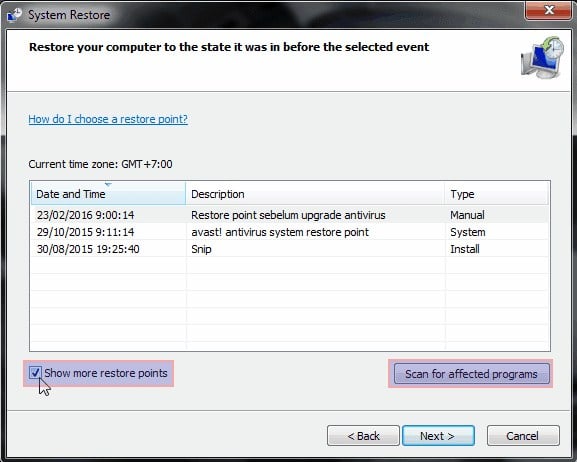The image size is (577, 462).
Task: Click the Description column header
Action: [315, 193]
